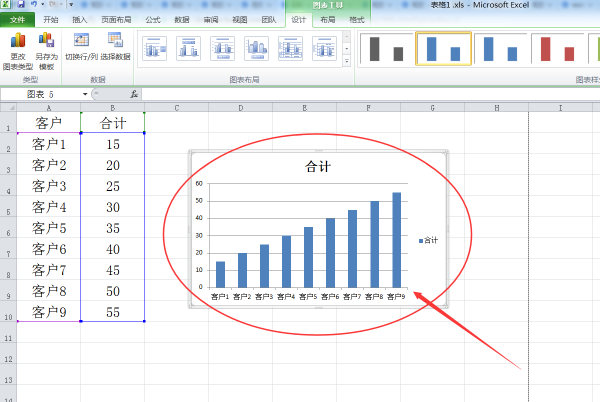This screenshot has height=402, width=600.
Task: Select column B header
Action: pos(112,108)
